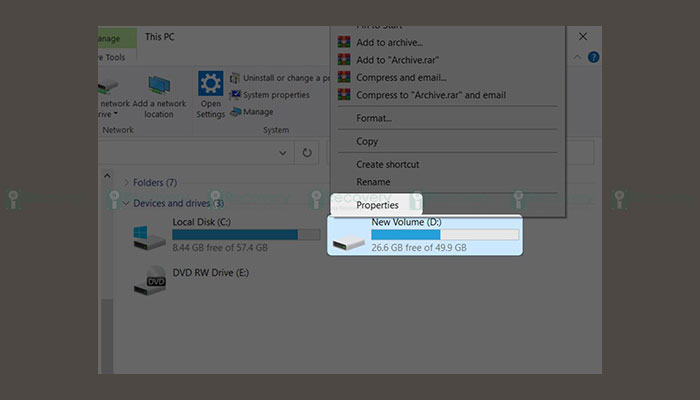Collapse the Devices and drives (3) group
Screen dimensions: 700x400
tap(126, 204)
